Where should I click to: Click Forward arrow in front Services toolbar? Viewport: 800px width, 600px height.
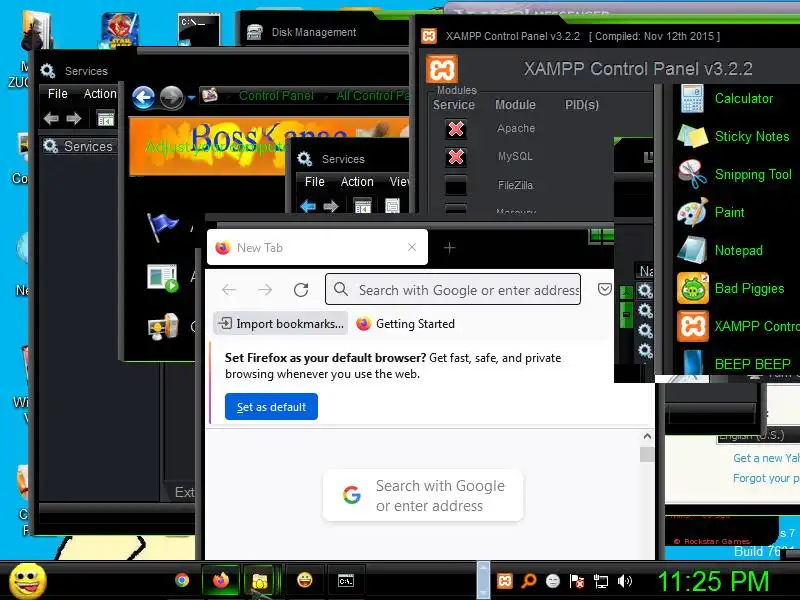[331, 207]
